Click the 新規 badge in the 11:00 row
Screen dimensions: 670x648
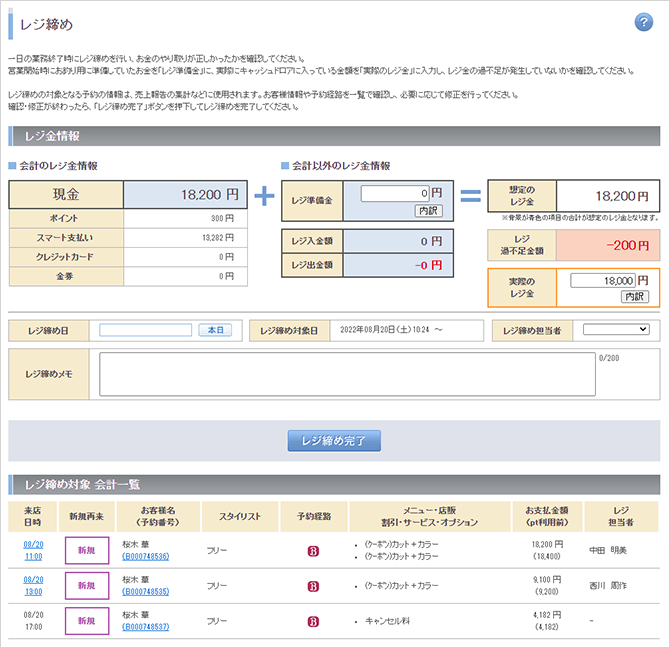(86, 550)
